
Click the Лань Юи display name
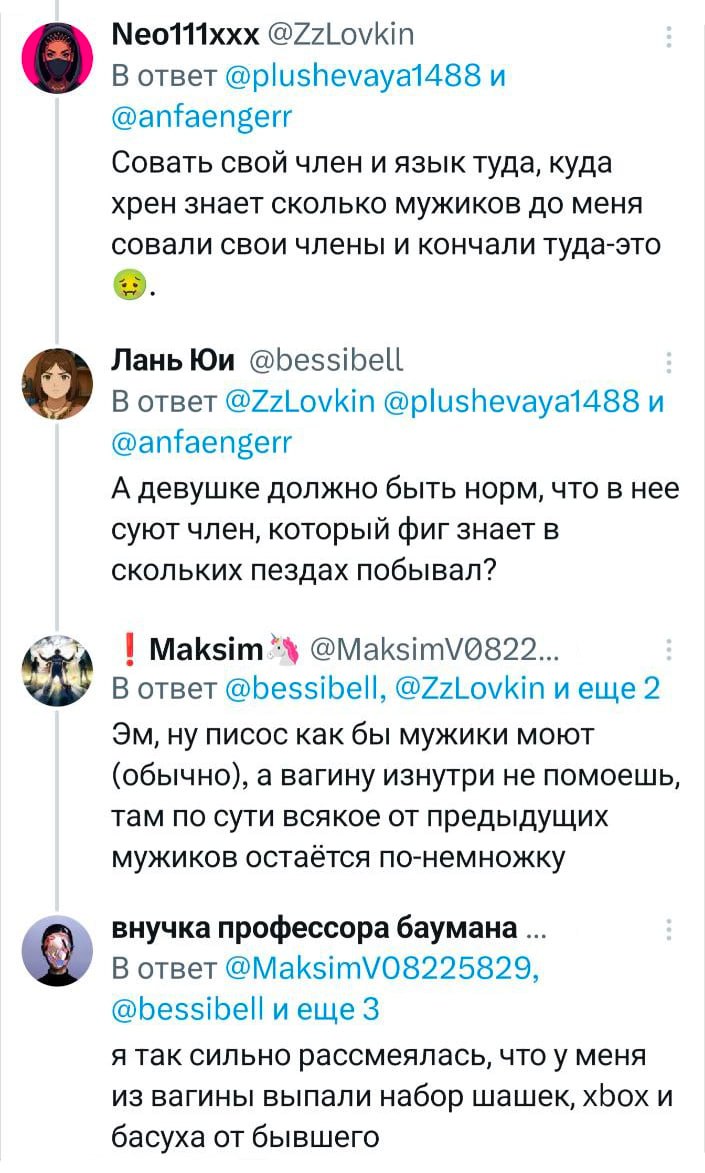point(172,361)
